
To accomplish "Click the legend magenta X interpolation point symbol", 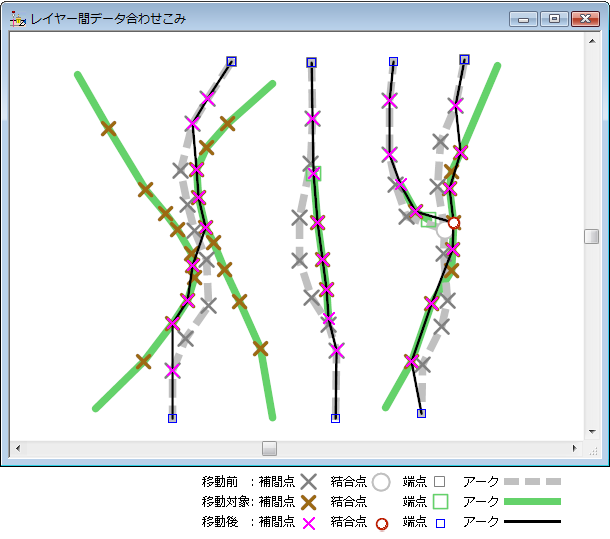I will (309, 523).
